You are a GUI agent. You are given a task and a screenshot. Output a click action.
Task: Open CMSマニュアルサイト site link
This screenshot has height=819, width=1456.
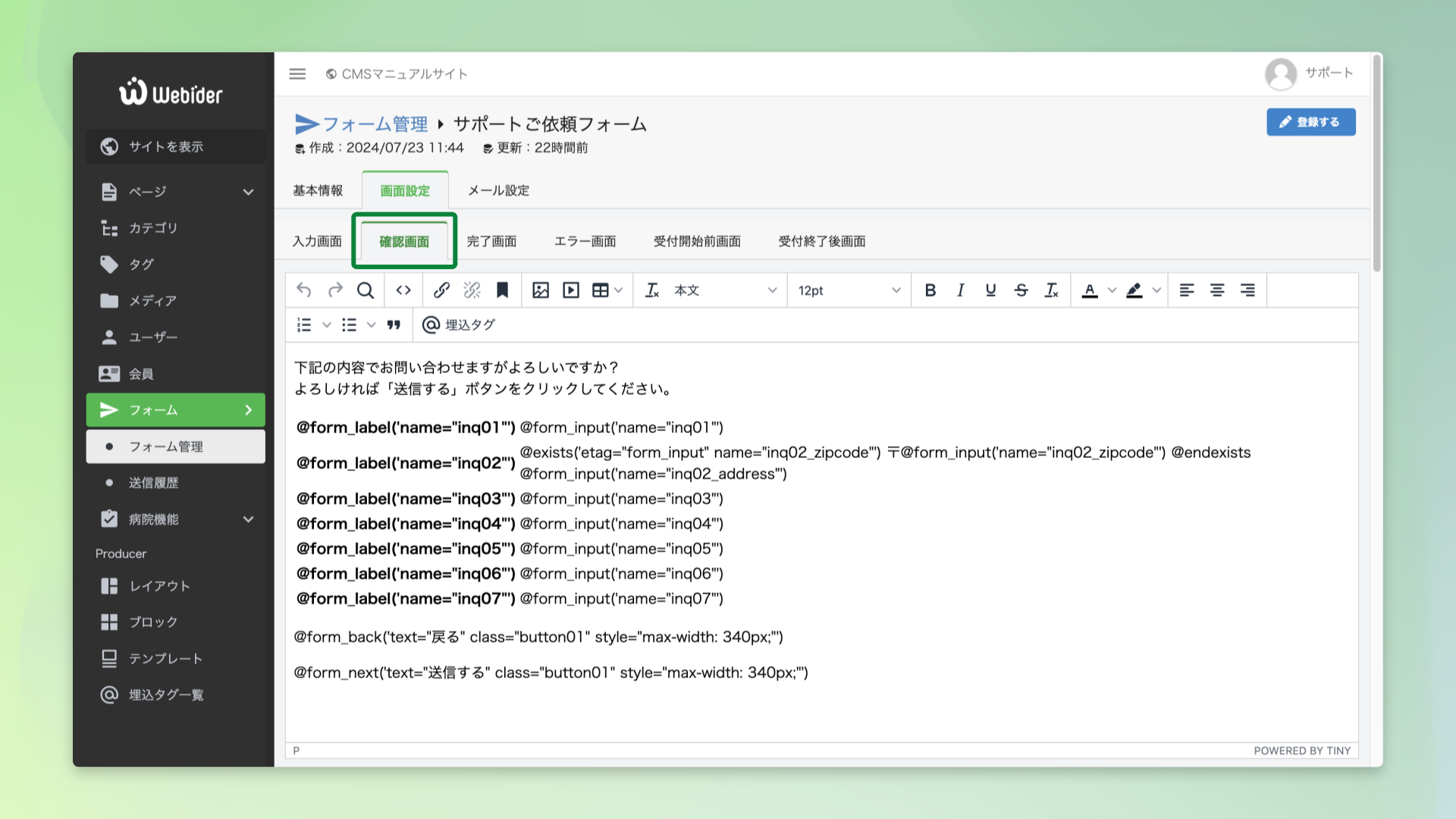click(x=397, y=74)
